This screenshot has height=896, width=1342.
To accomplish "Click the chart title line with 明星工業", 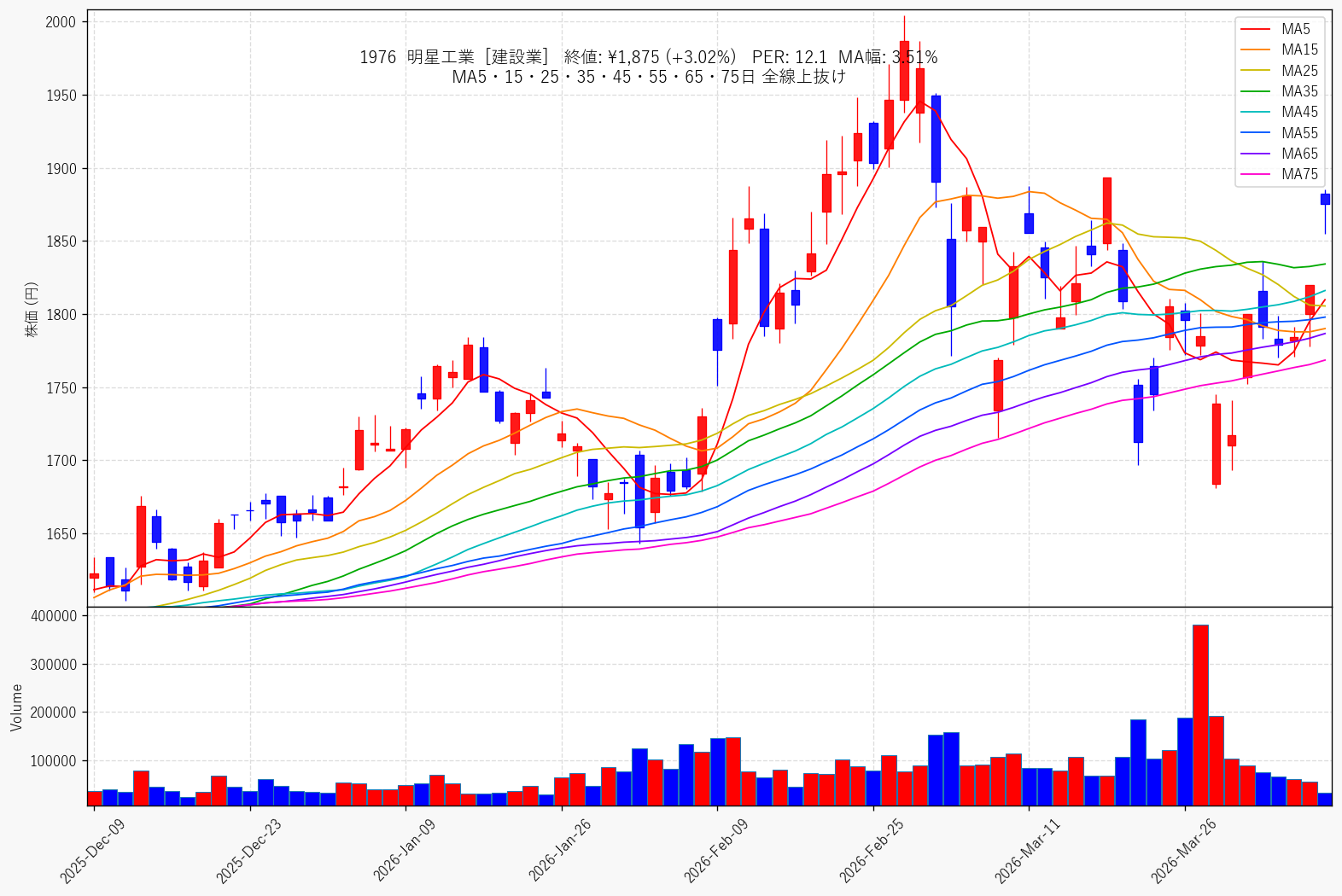I will pos(649,57).
